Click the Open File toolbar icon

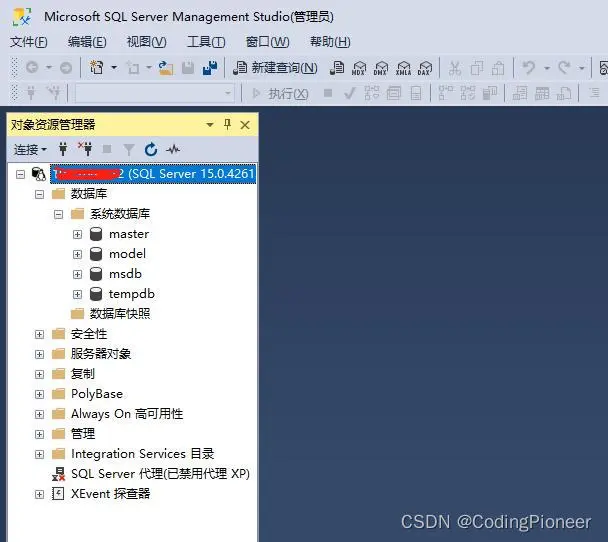click(x=166, y=68)
